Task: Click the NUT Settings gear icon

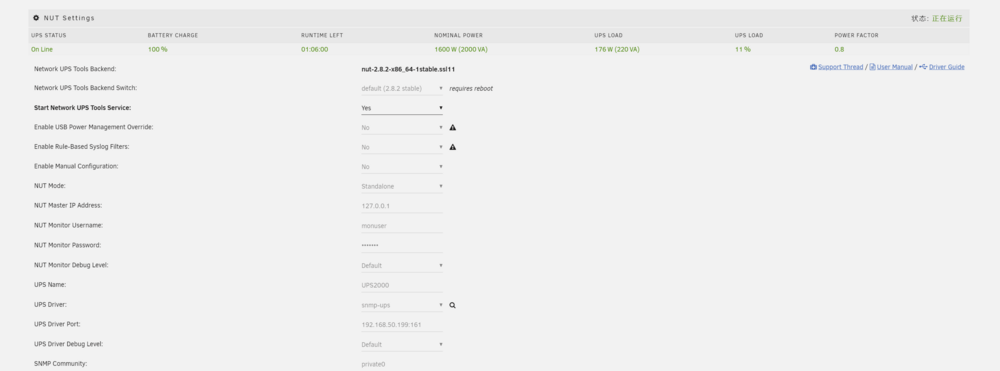Action: coord(36,18)
